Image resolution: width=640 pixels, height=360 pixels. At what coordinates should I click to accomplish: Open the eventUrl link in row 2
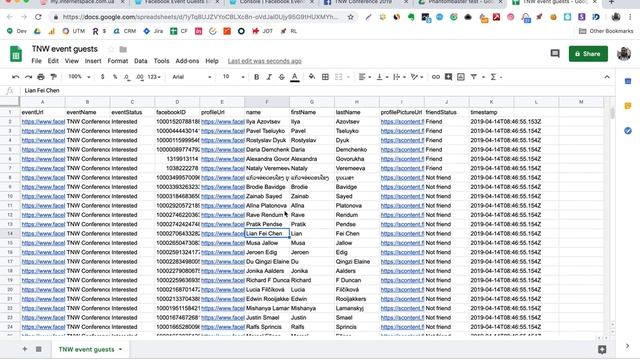tap(43, 122)
